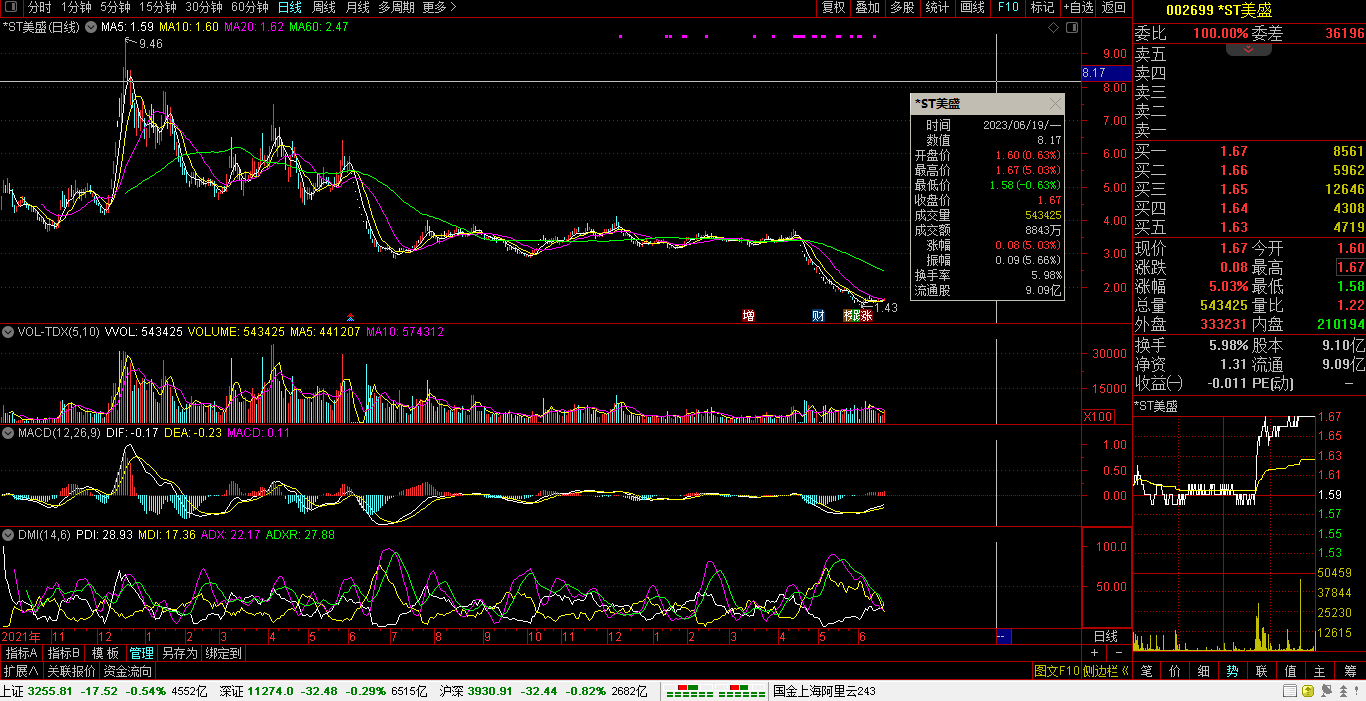
Task: Select the 指标B tab
Action: [64, 653]
